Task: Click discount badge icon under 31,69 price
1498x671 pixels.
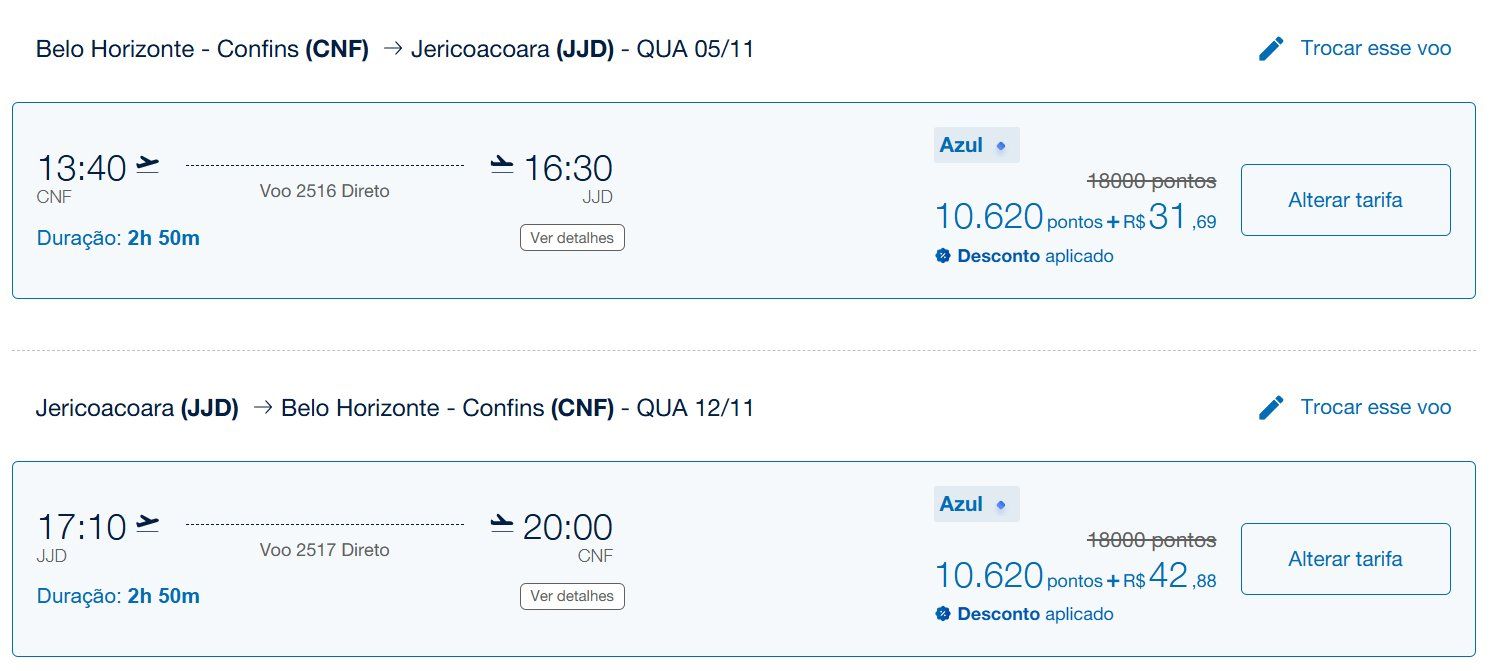Action: 942,256
